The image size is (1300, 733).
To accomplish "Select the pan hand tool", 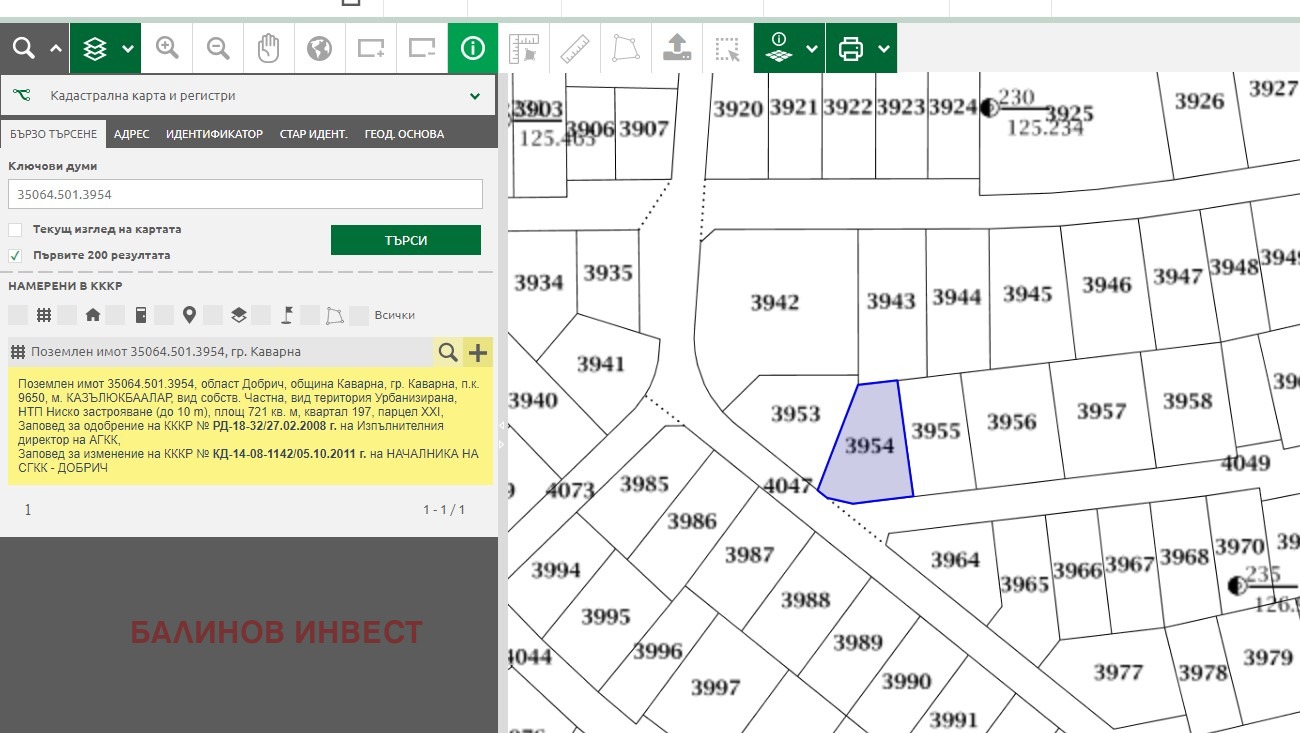I will point(268,48).
